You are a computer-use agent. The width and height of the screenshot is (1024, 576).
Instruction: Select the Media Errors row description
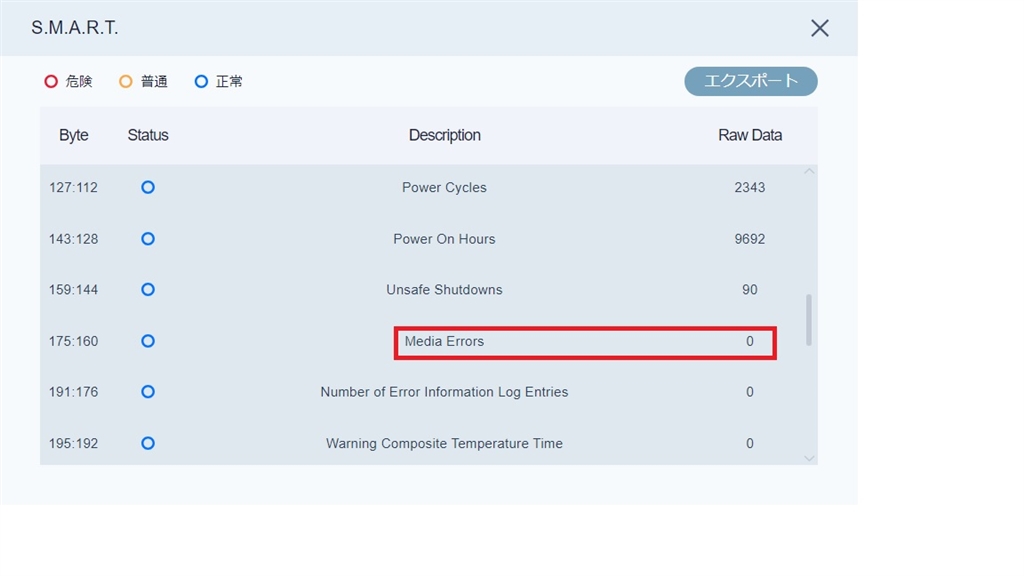pos(444,341)
